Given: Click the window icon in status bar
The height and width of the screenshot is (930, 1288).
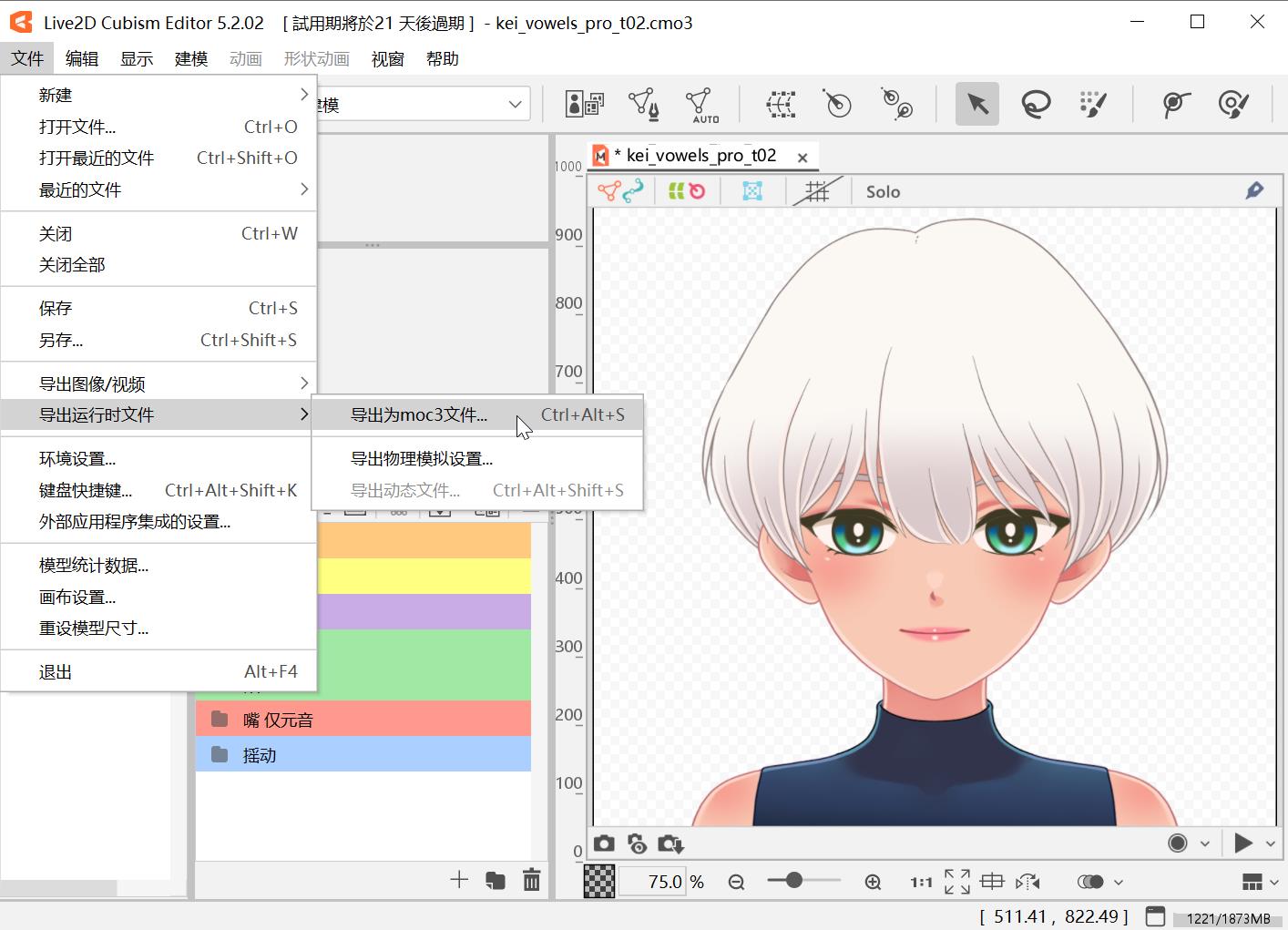Looking at the screenshot, I should (x=1155, y=915).
